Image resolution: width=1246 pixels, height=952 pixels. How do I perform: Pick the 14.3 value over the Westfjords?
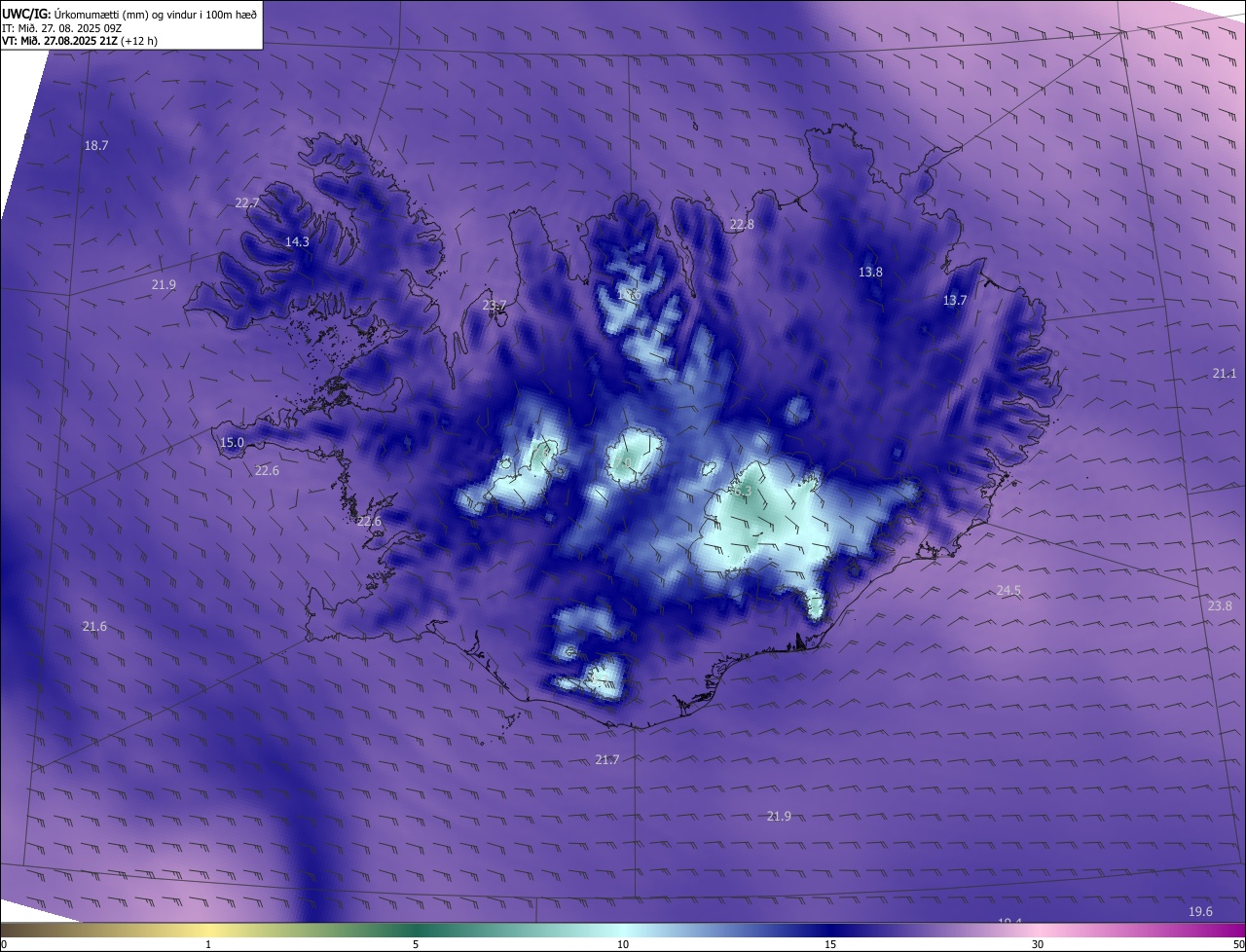click(297, 241)
